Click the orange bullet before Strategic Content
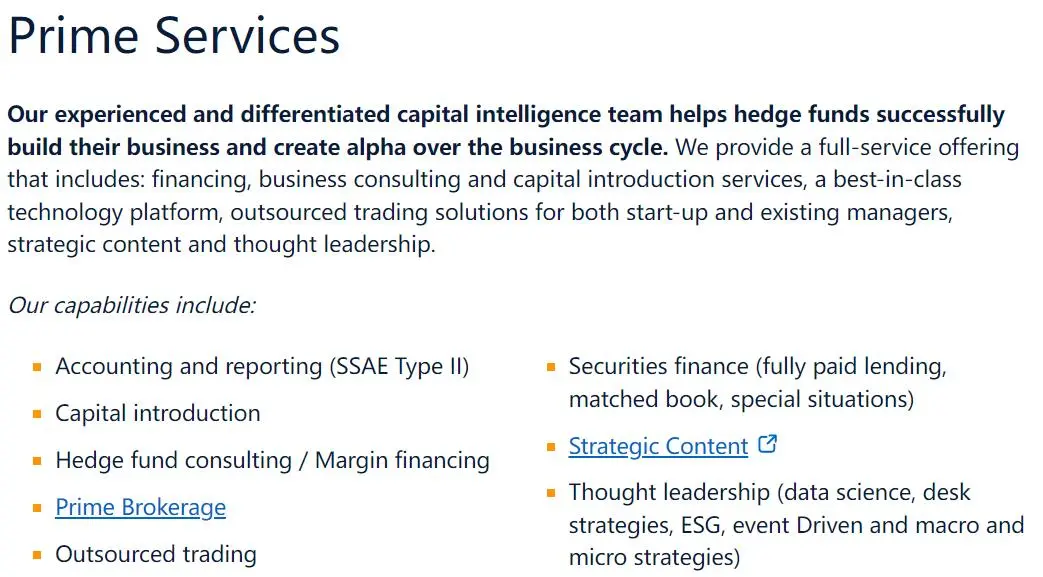This screenshot has height=577, width=1043. click(551, 447)
